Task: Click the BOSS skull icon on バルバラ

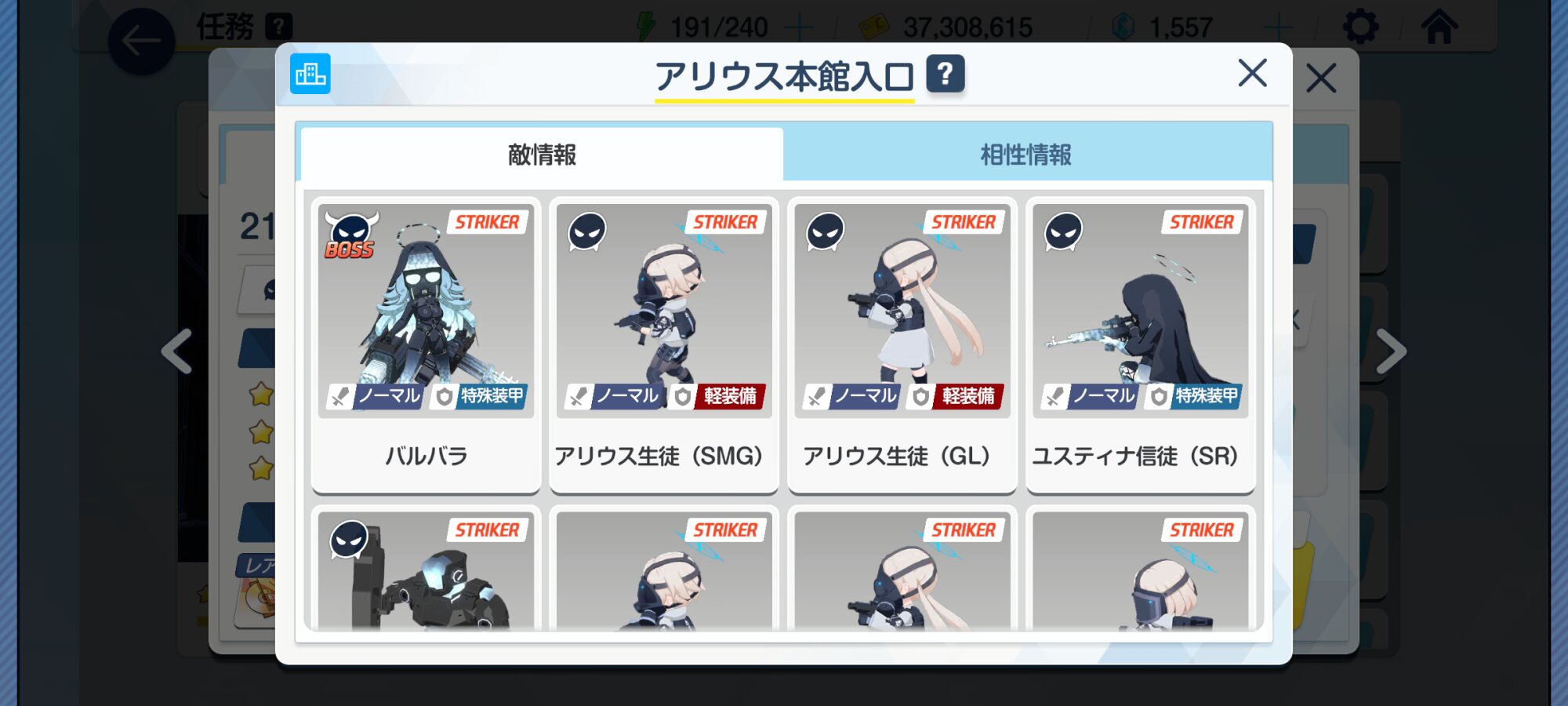Action: point(350,235)
